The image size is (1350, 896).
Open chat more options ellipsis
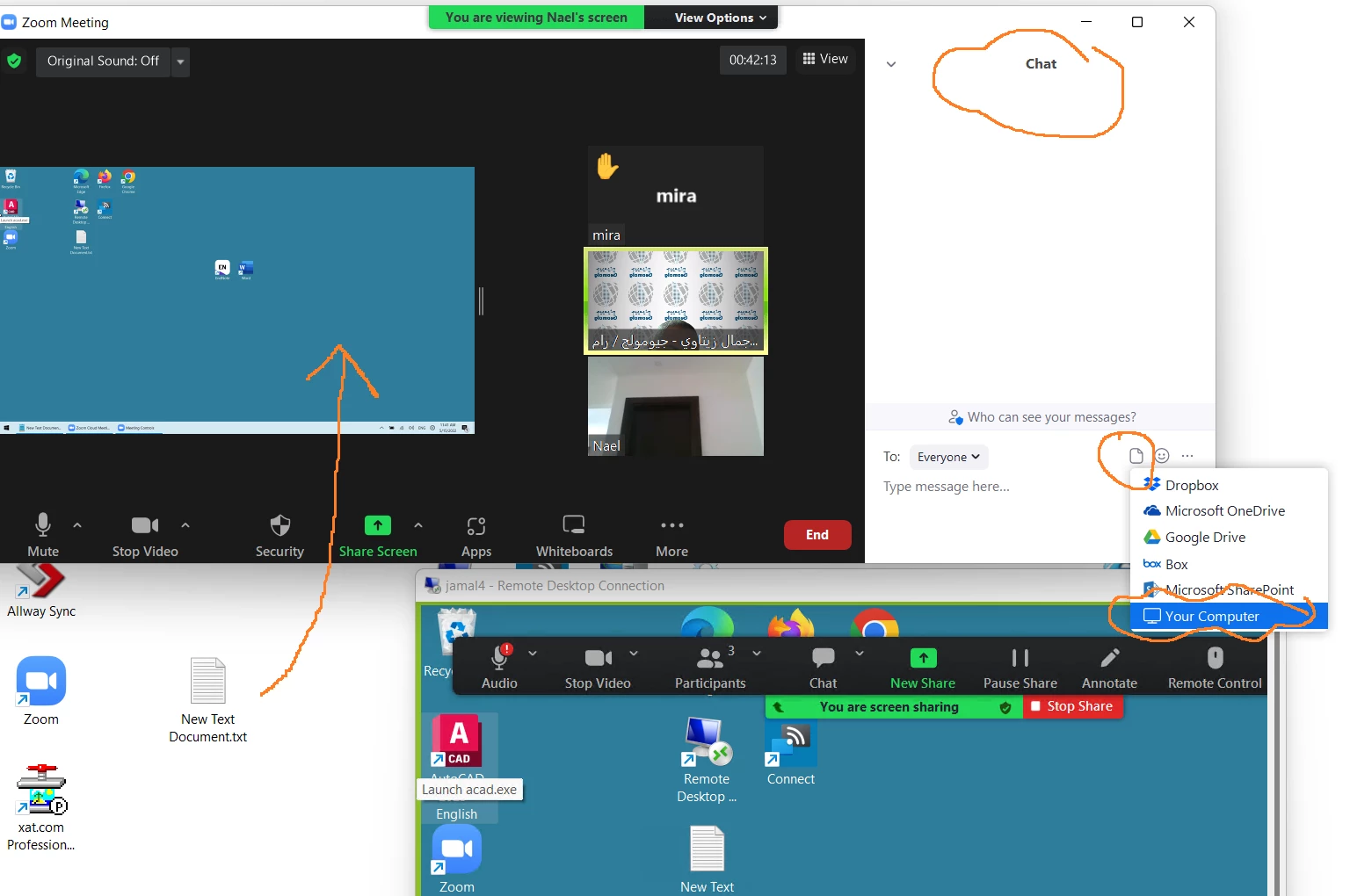[1187, 456]
